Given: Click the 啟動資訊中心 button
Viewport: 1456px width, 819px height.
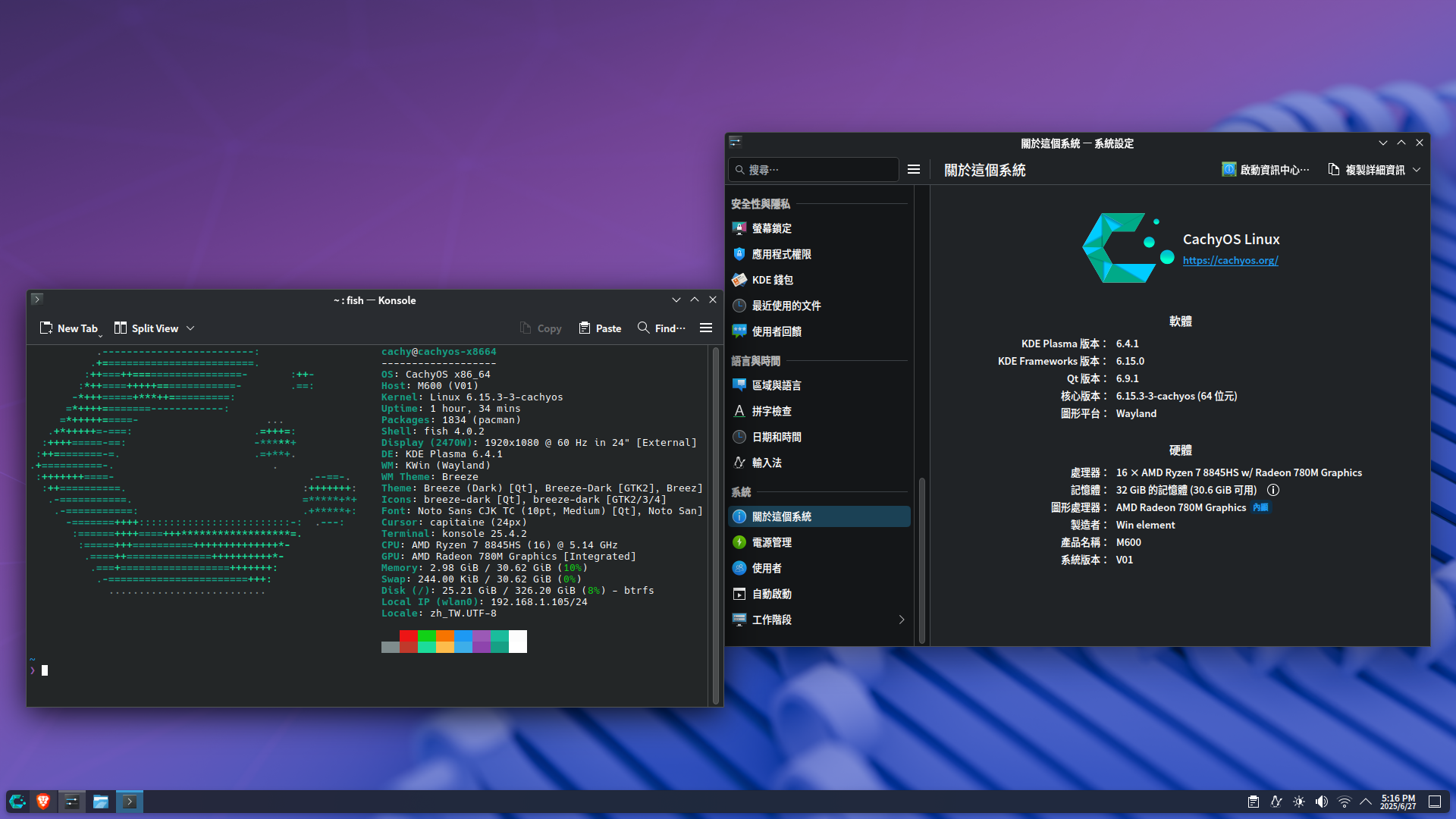Looking at the screenshot, I should [1265, 170].
